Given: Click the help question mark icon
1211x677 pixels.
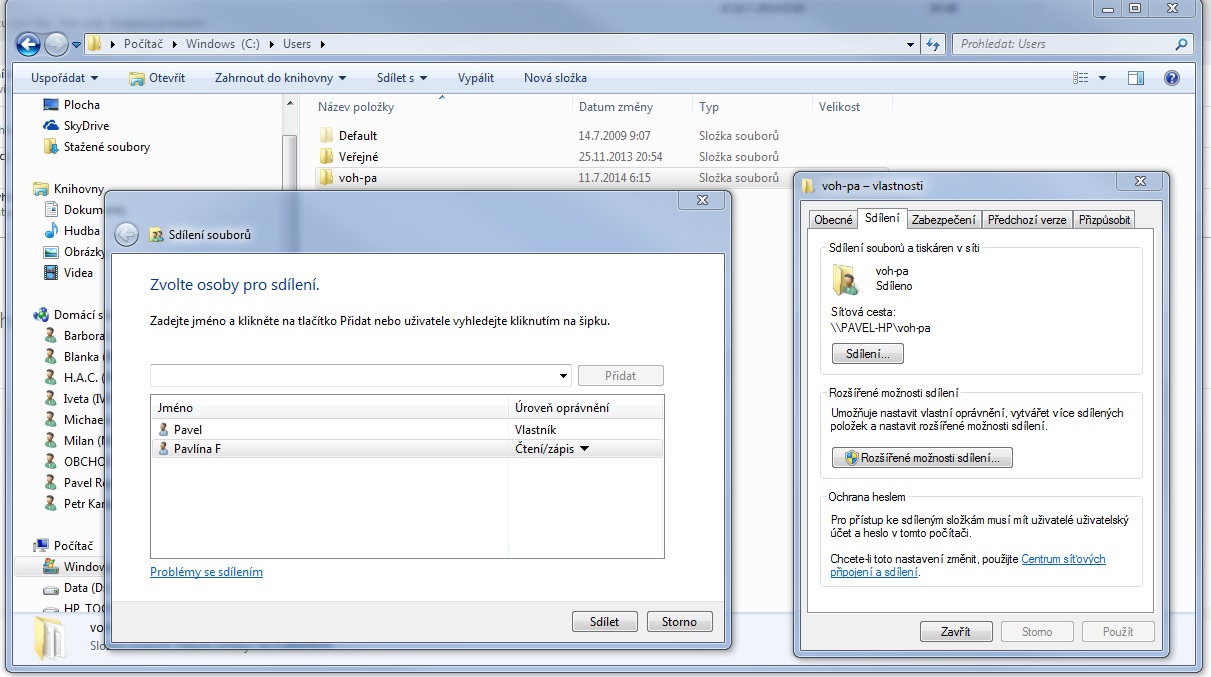Looking at the screenshot, I should pyautogui.click(x=1172, y=78).
